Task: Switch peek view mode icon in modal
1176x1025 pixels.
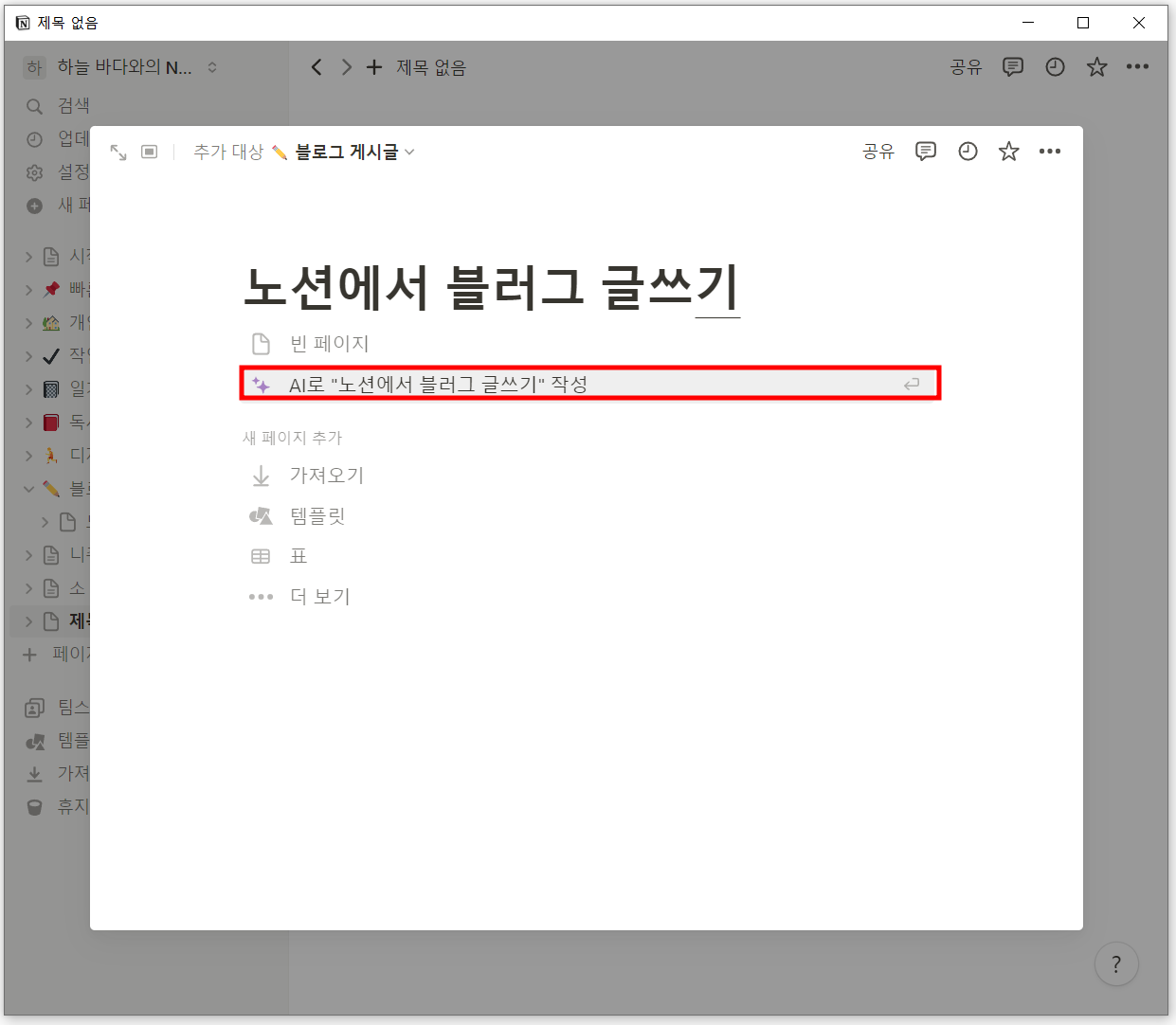Action: (150, 152)
